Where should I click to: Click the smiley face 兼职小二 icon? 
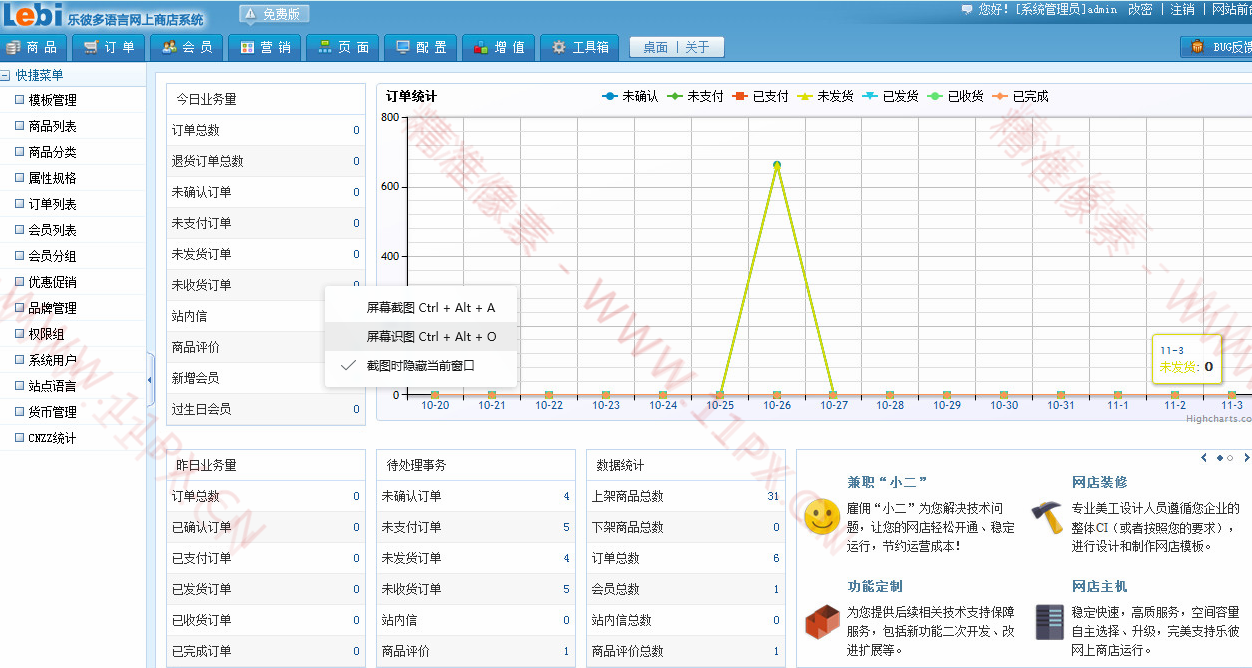coord(822,516)
